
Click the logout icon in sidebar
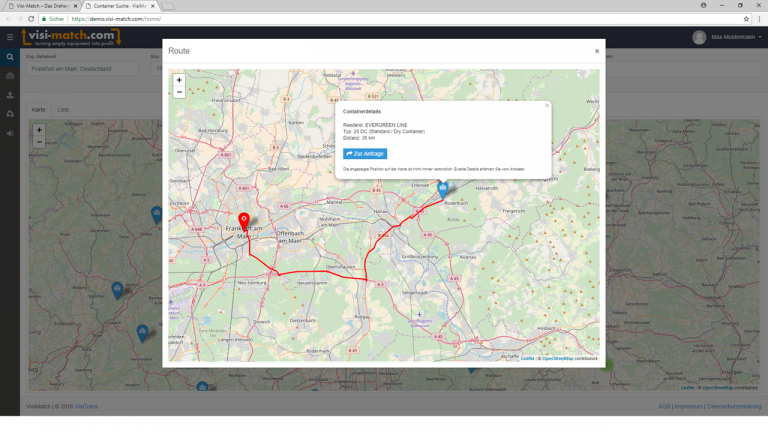click(10, 133)
